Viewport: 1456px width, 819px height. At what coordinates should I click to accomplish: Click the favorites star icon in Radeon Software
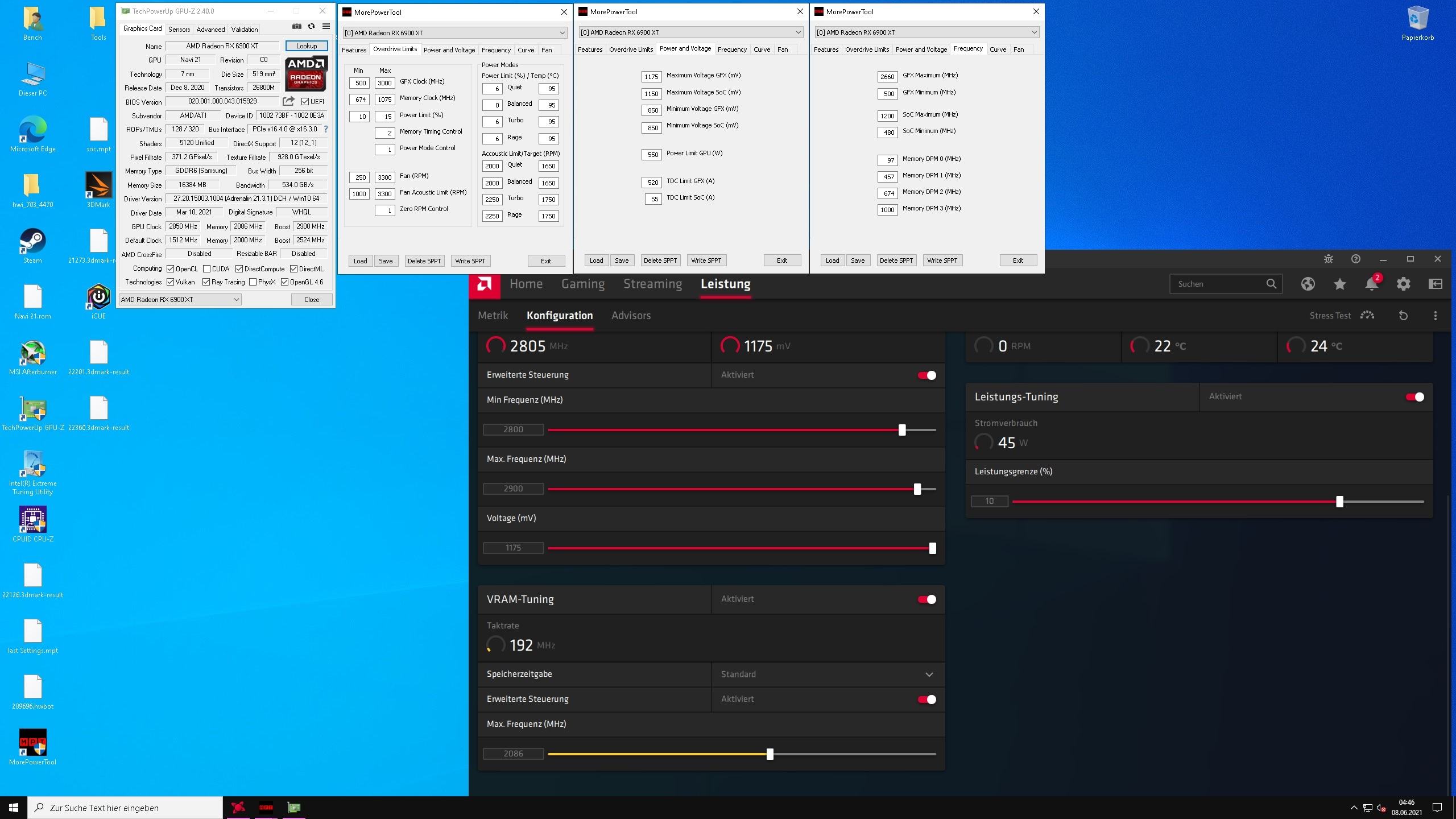[x=1339, y=284]
